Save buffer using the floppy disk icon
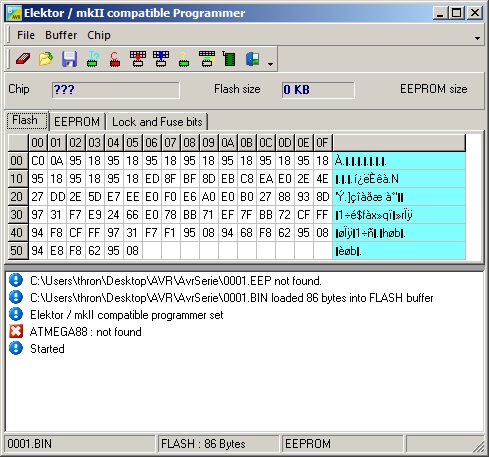489x457 pixels. [69, 59]
